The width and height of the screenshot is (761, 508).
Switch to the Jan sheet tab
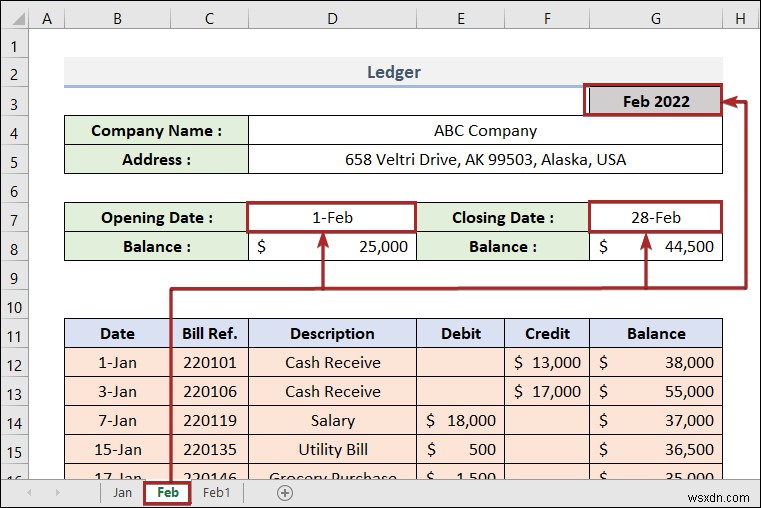pos(122,493)
